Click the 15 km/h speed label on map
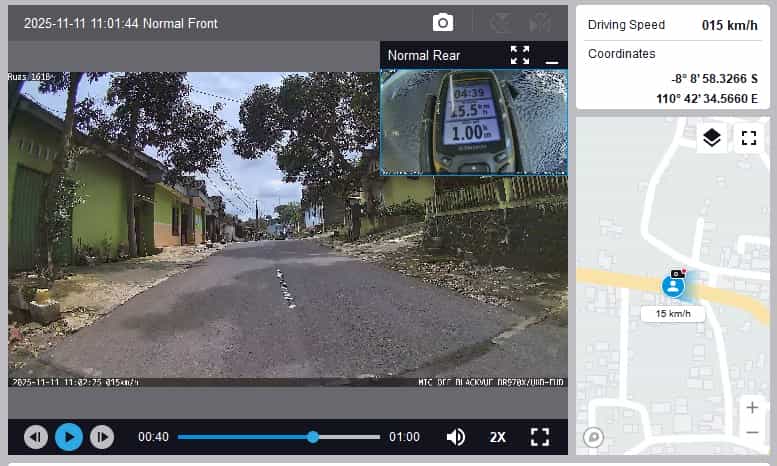The width and height of the screenshot is (777, 466). tap(674, 314)
